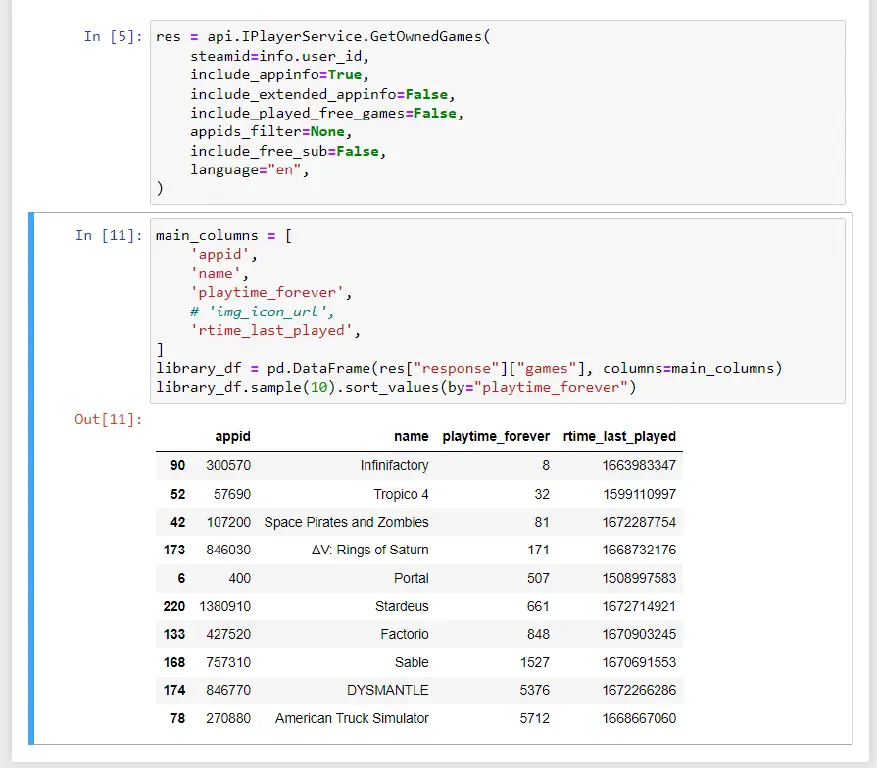
Task: Click row index 42
Action: [x=177, y=522]
